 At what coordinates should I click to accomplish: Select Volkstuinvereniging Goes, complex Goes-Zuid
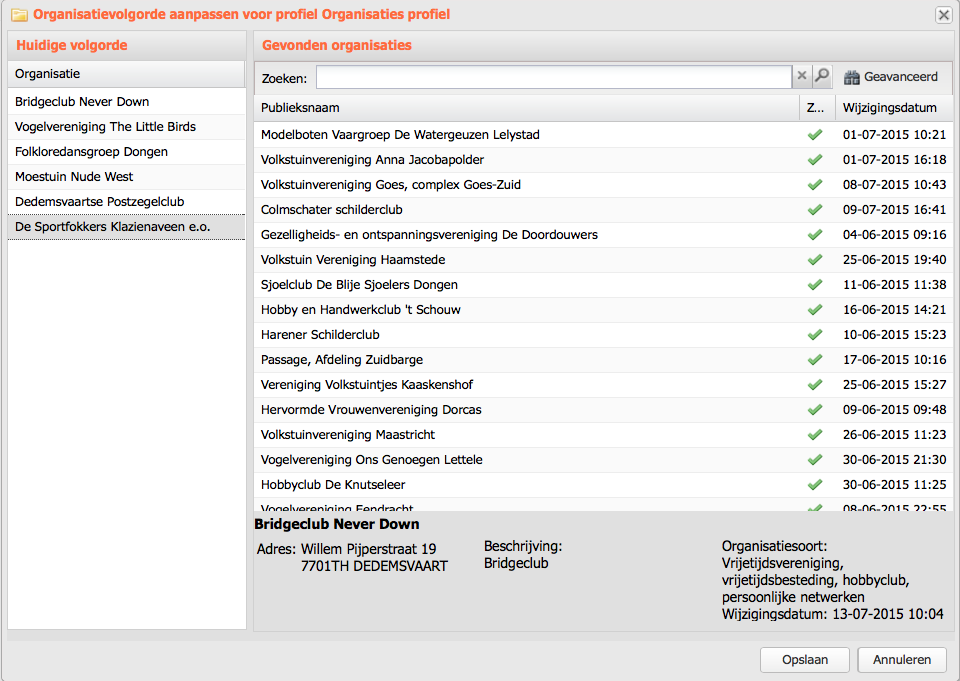[603, 185]
